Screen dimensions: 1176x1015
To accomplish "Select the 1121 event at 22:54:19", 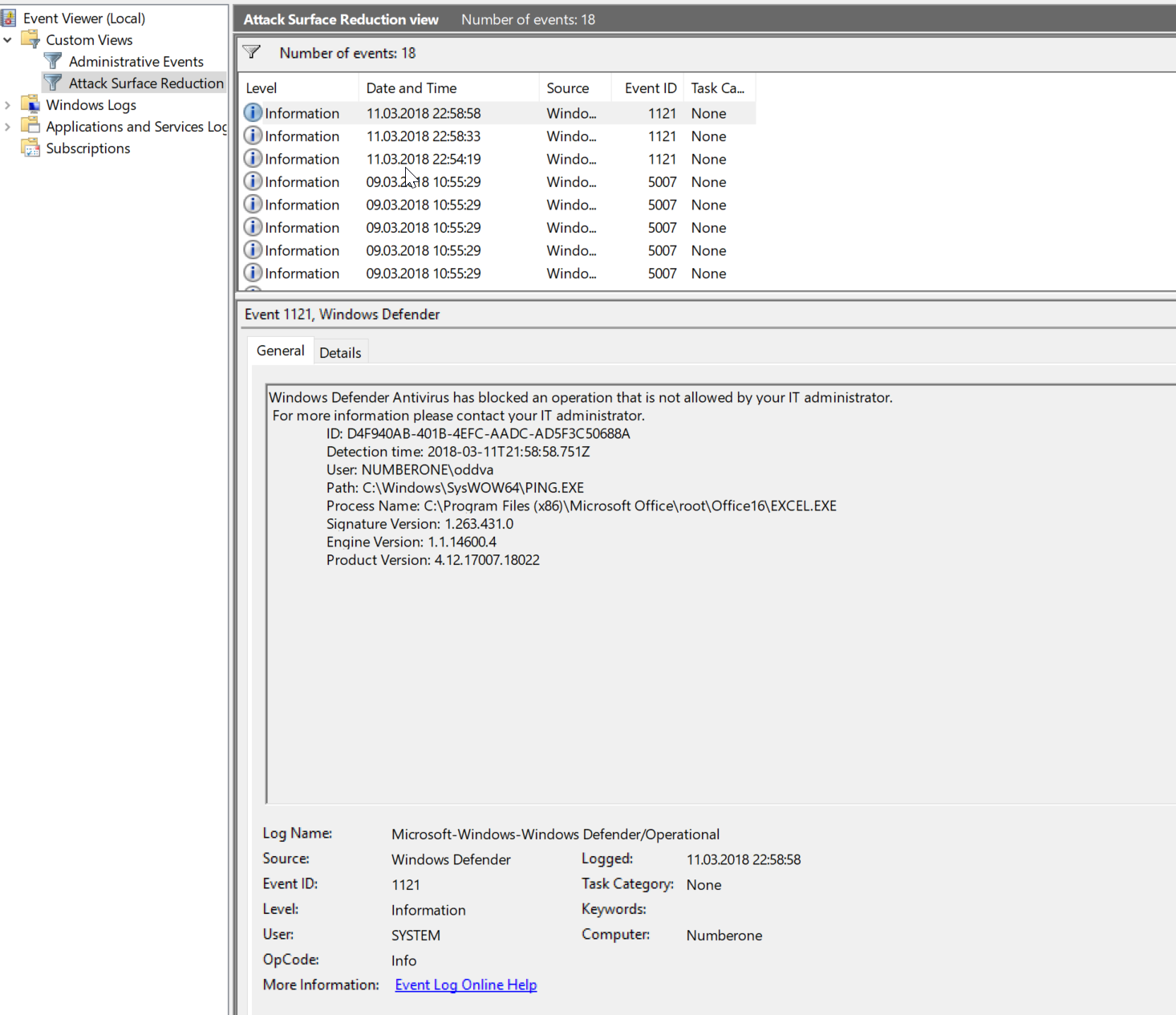I will click(x=423, y=159).
